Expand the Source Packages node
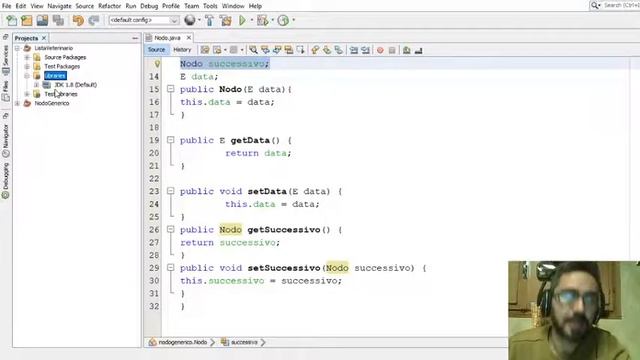640x360 pixels. (x=27, y=57)
